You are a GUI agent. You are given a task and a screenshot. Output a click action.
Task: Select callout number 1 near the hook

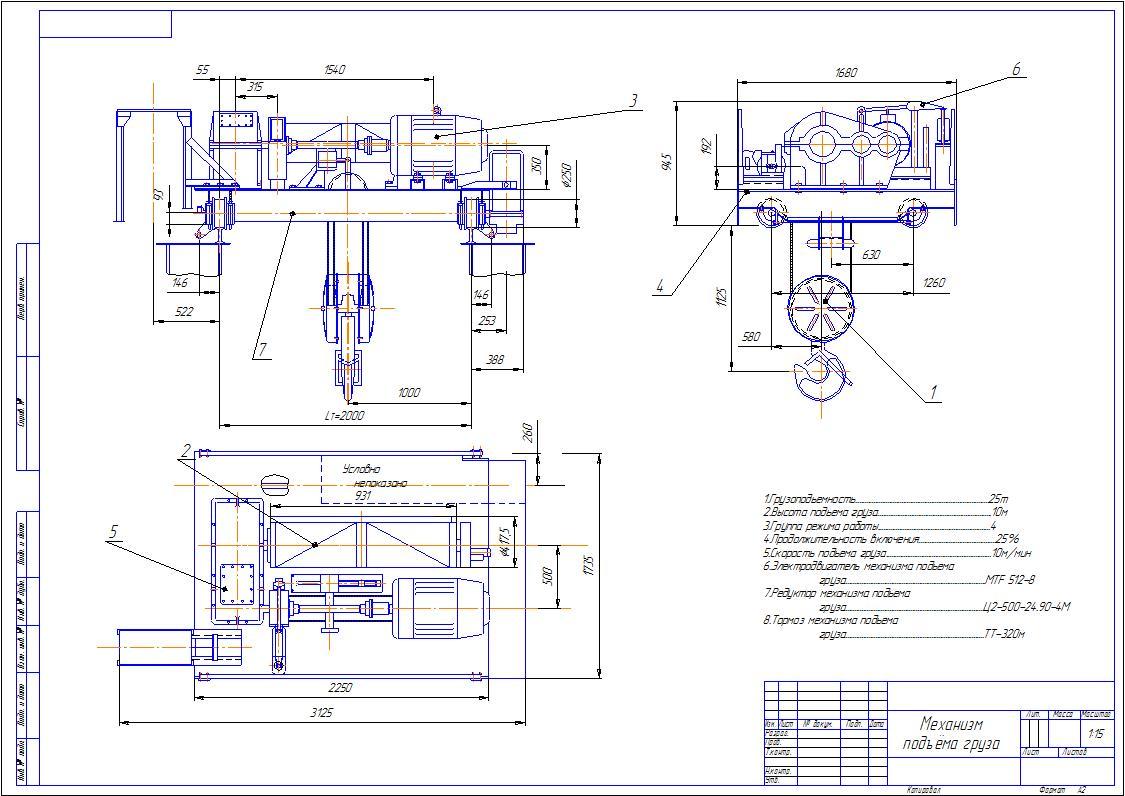tap(933, 393)
